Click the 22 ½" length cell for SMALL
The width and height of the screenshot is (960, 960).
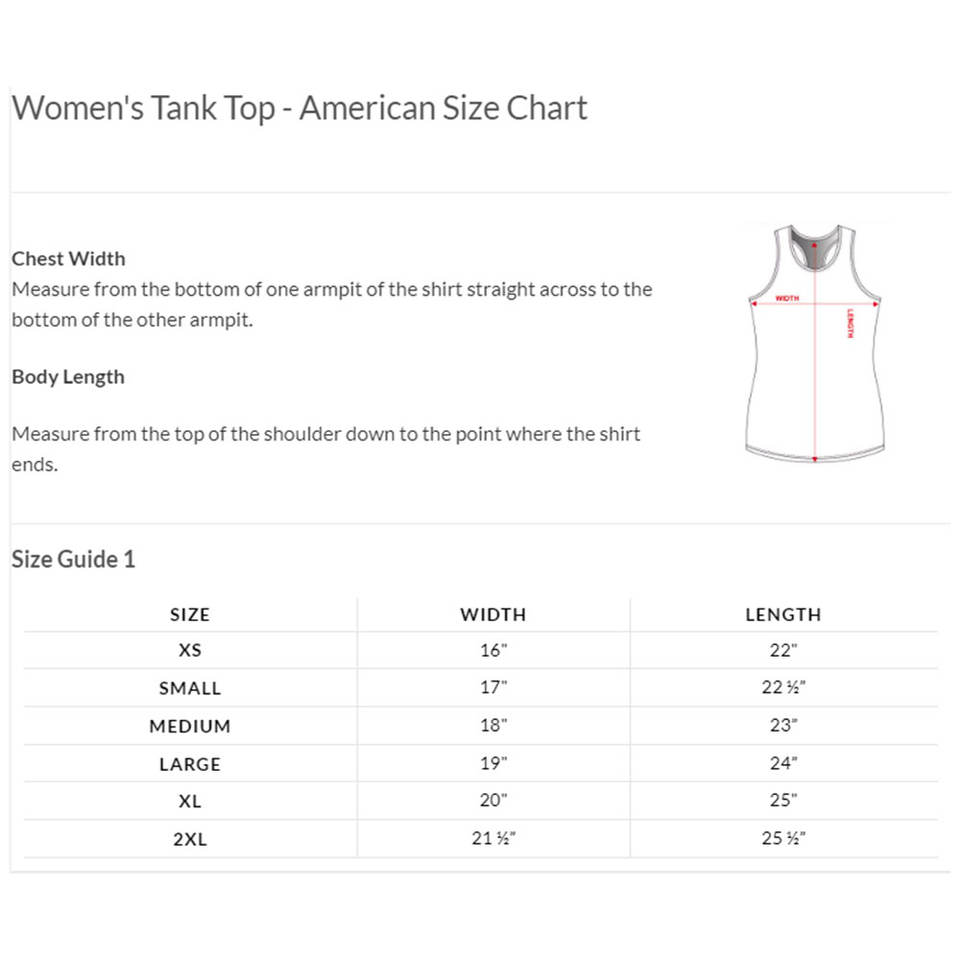click(x=783, y=688)
